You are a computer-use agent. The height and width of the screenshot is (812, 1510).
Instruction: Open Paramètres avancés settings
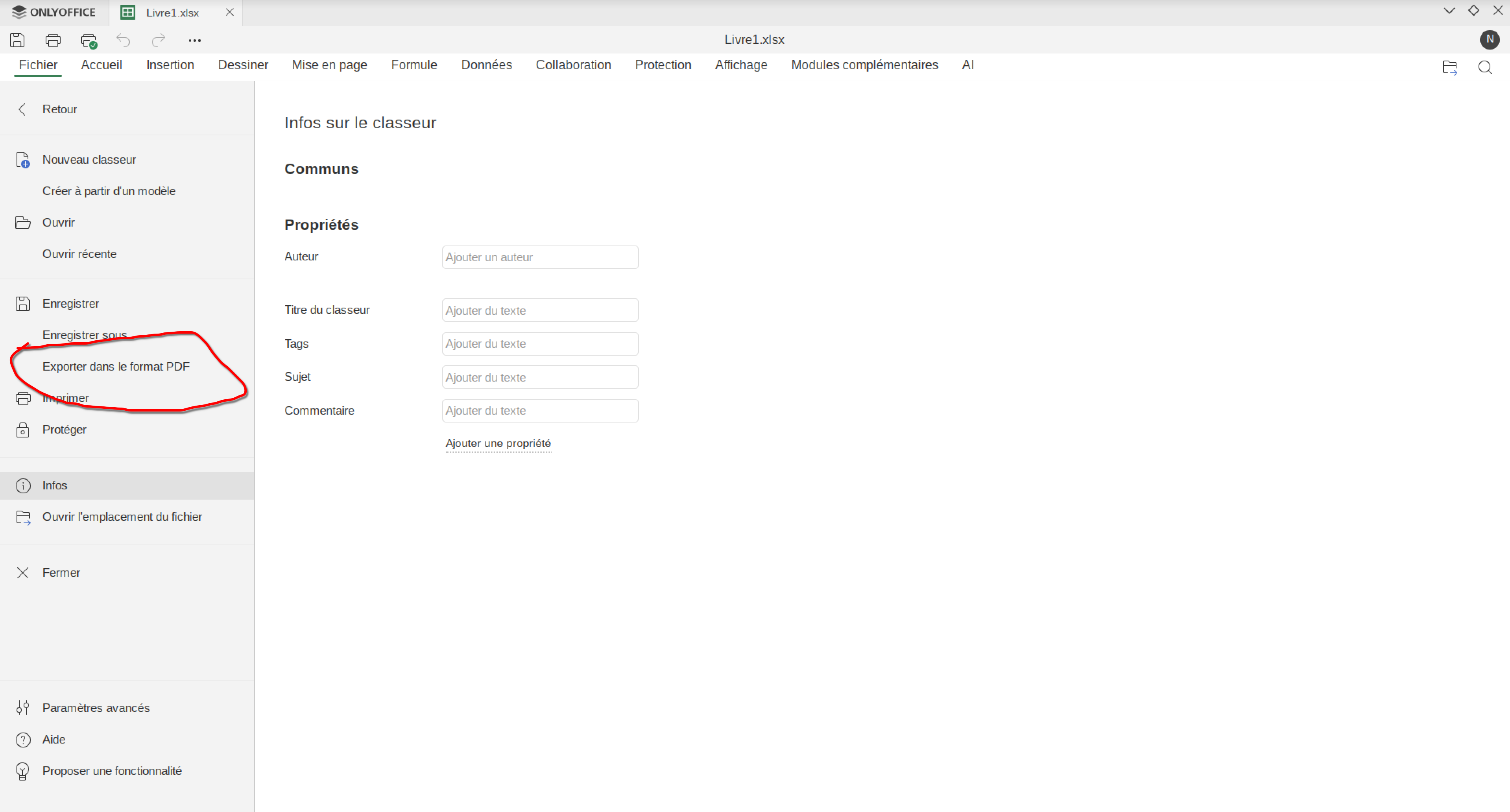pyautogui.click(x=96, y=708)
